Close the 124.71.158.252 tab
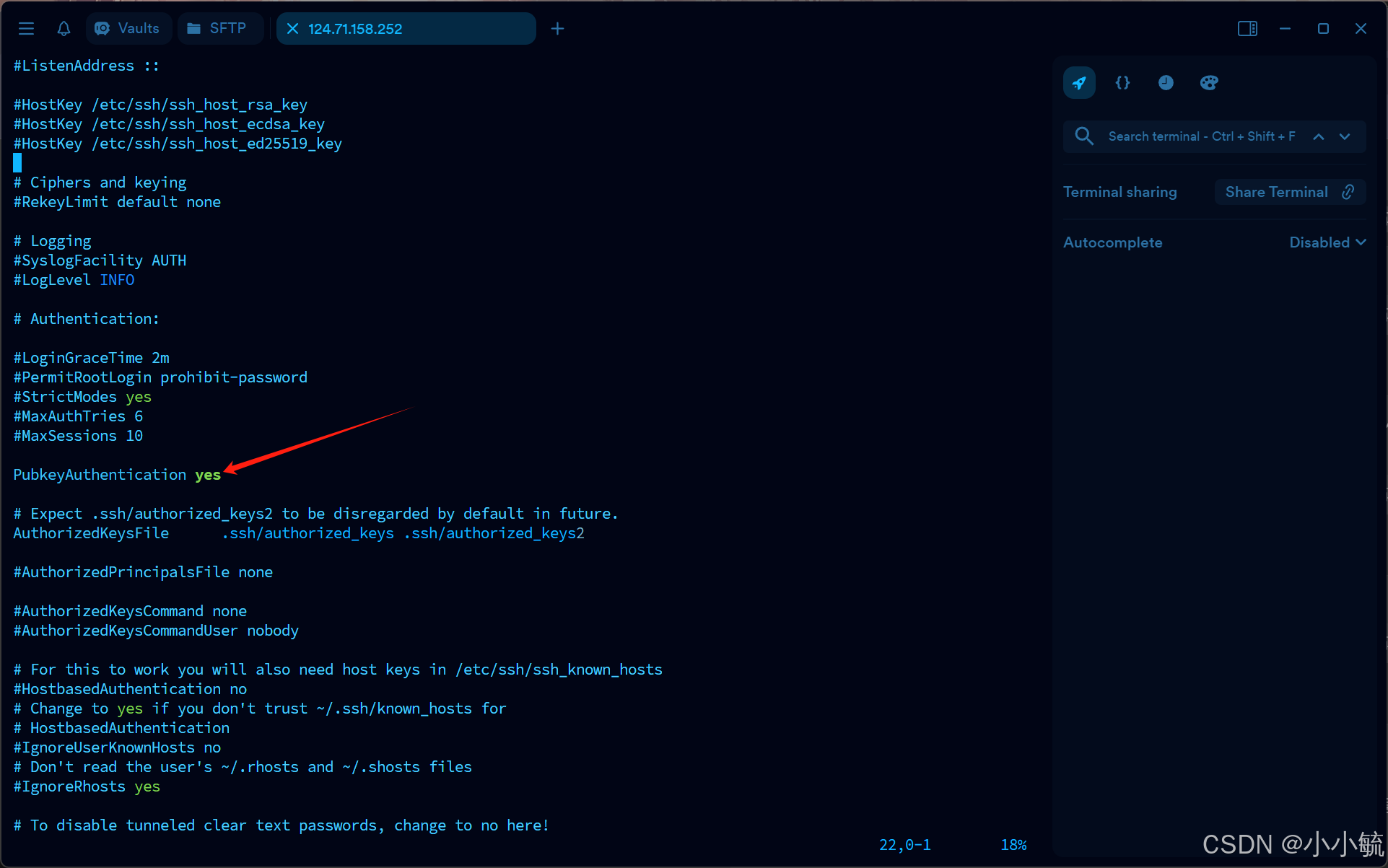Viewport: 1388px width, 868px height. click(292, 29)
